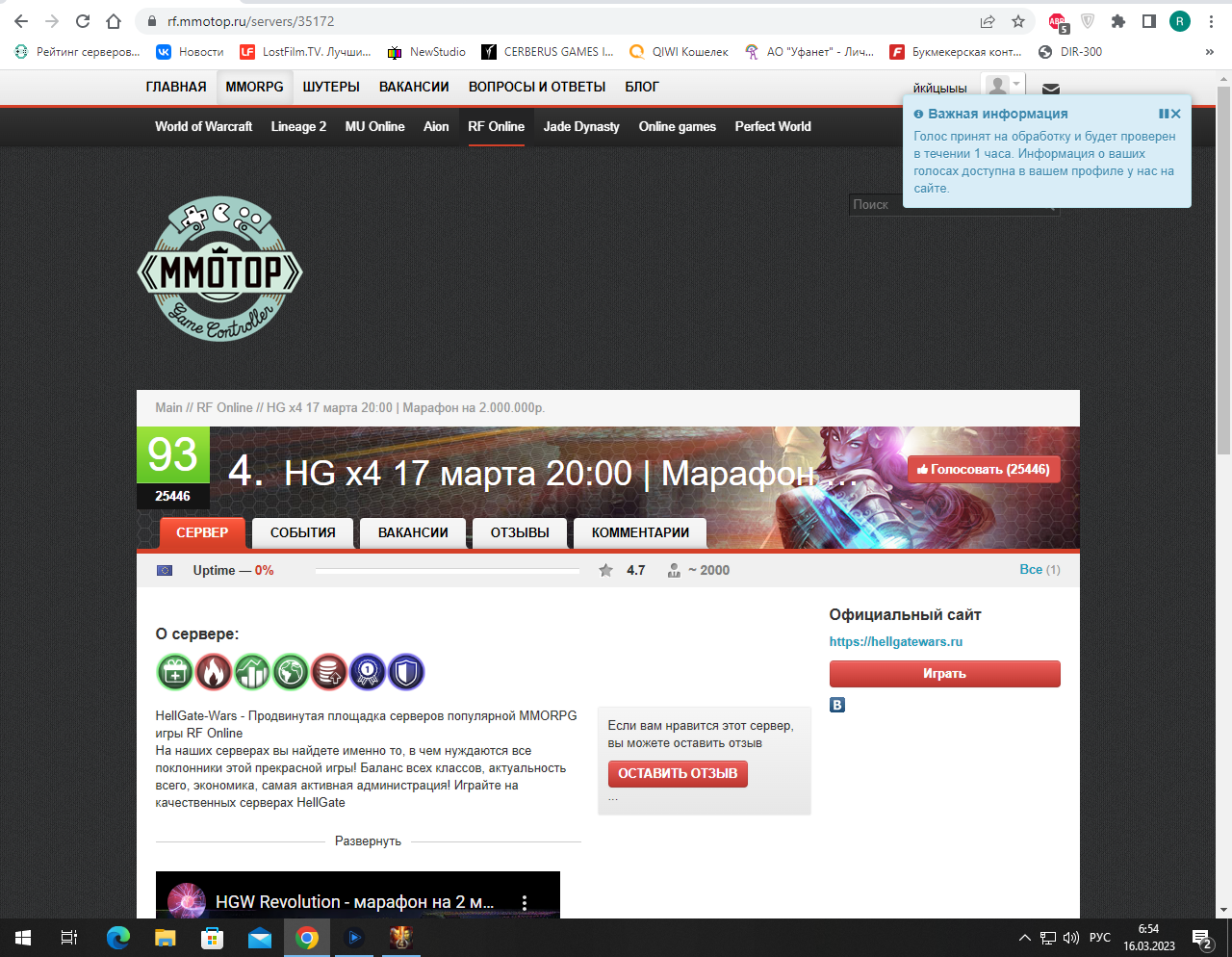The width and height of the screenshot is (1232, 957).
Task: Click the EU flag icon next to Uptime
Action: (x=165, y=570)
